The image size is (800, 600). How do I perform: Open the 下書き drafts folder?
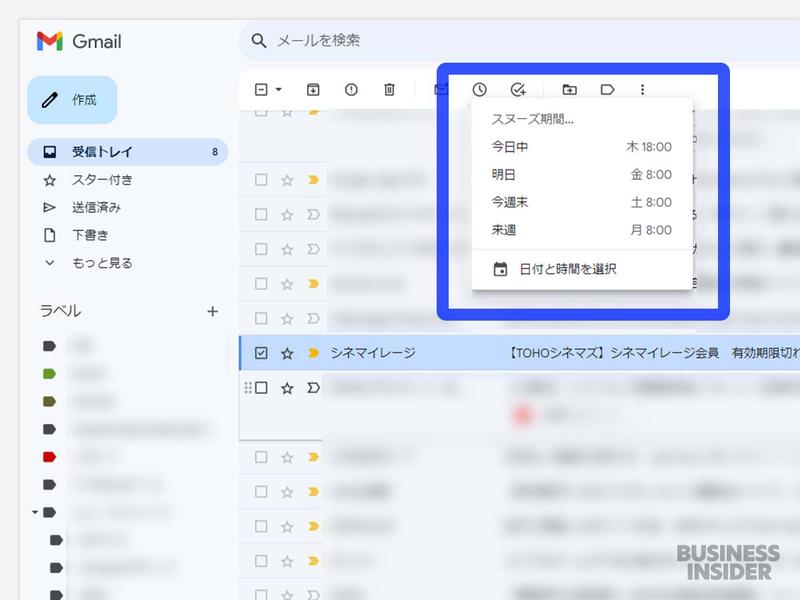(x=90, y=235)
